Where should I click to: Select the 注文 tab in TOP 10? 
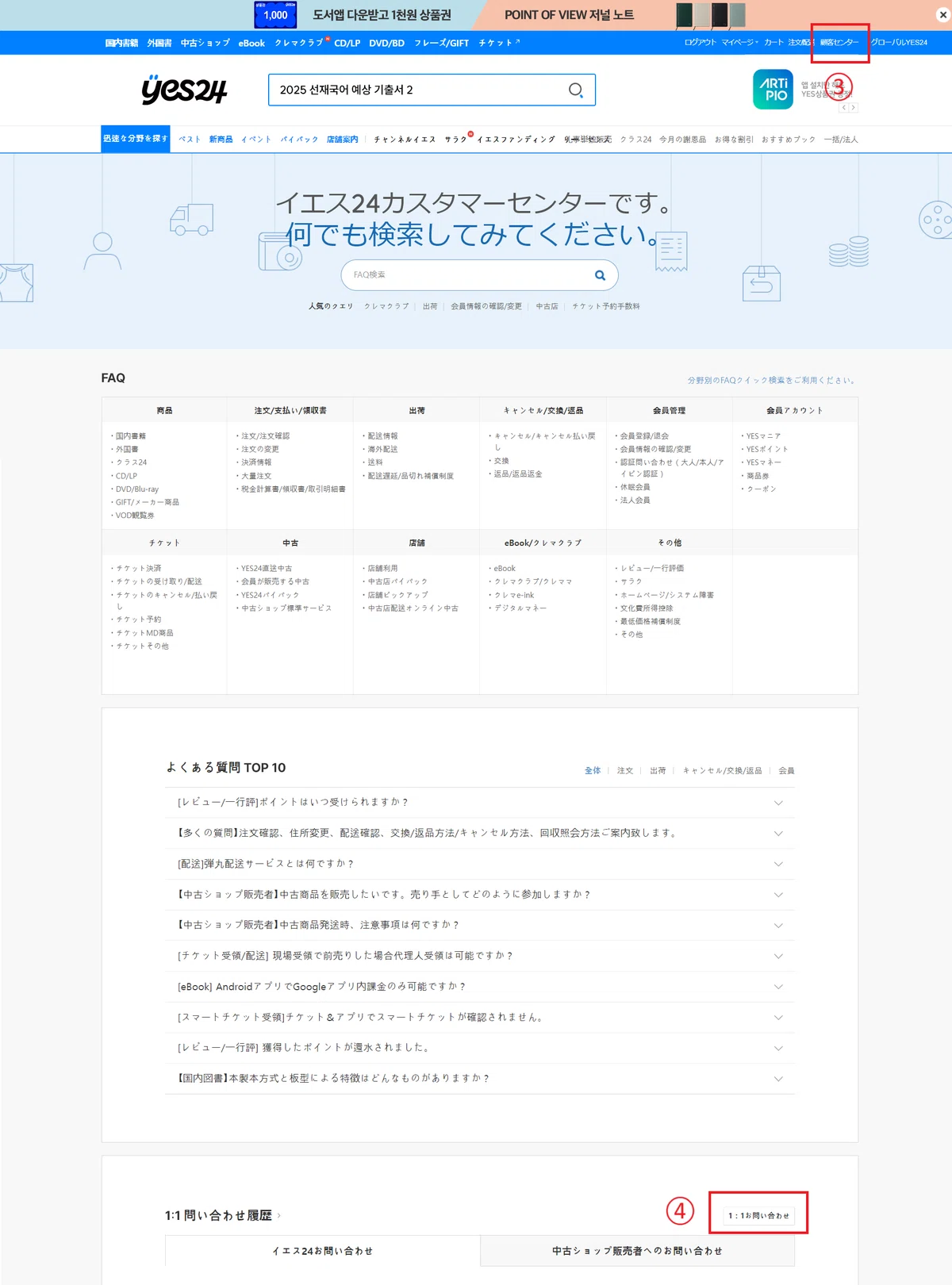point(625,771)
